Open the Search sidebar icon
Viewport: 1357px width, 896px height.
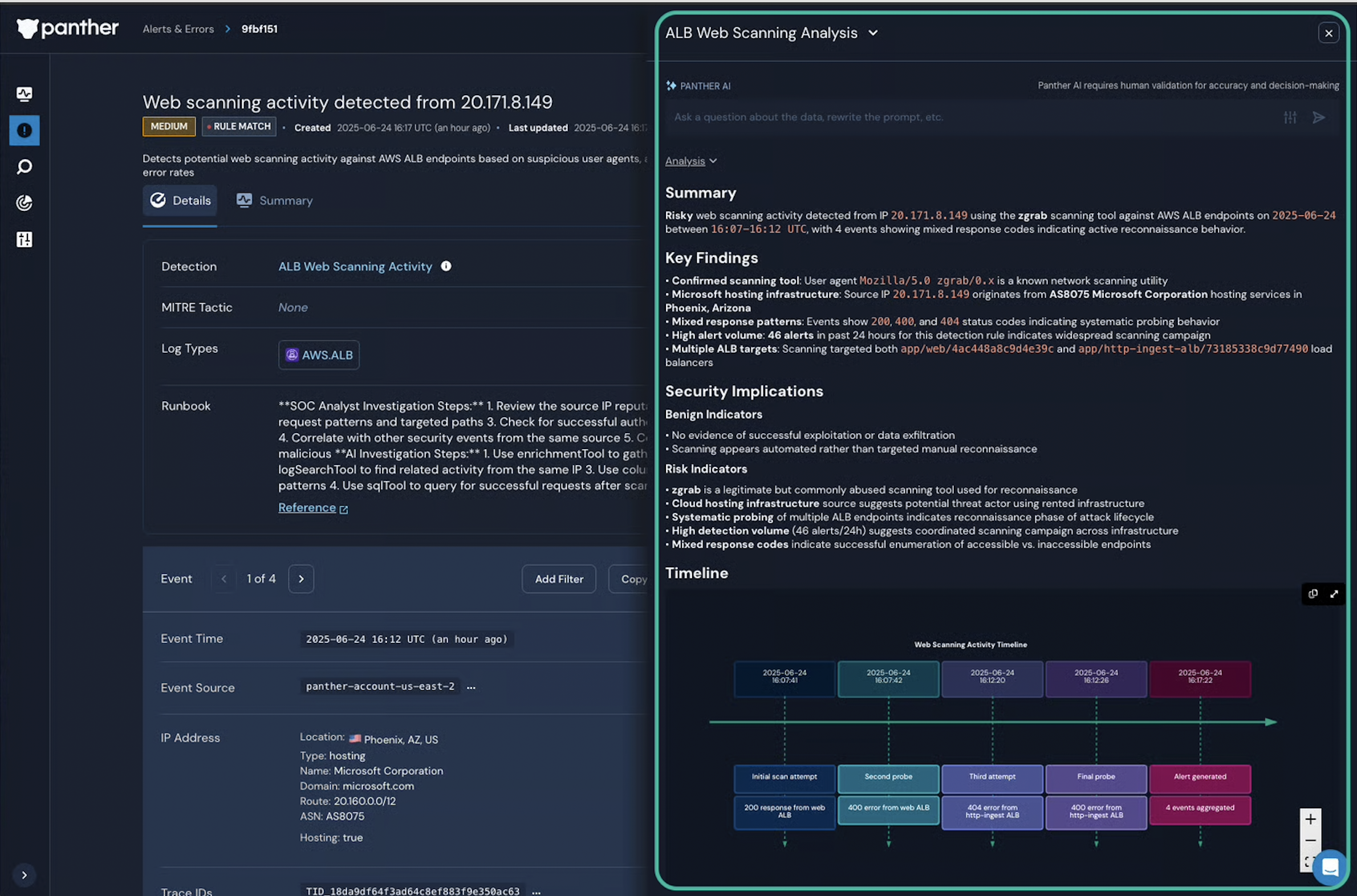24,167
